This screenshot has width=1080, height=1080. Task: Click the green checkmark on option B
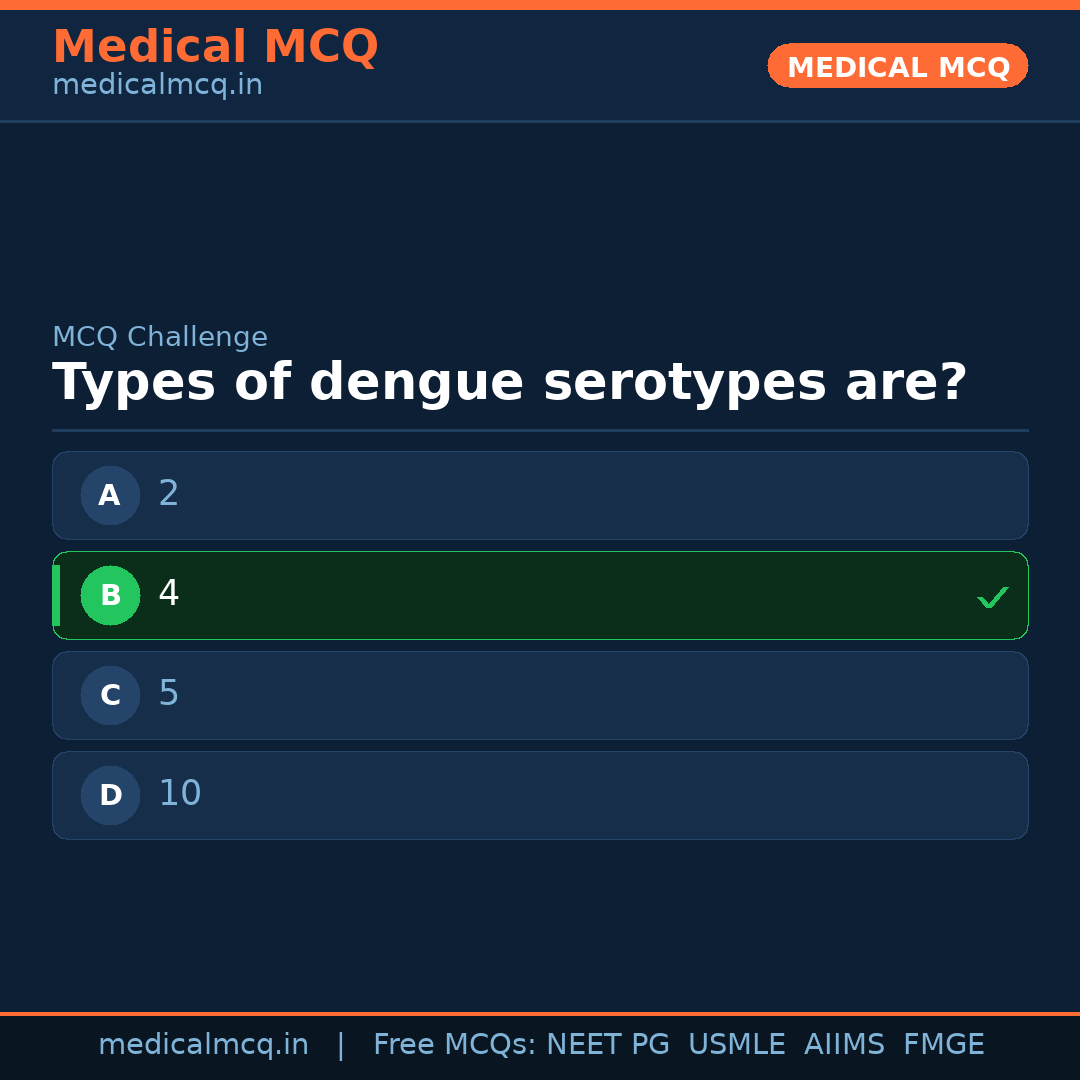[x=992, y=597]
